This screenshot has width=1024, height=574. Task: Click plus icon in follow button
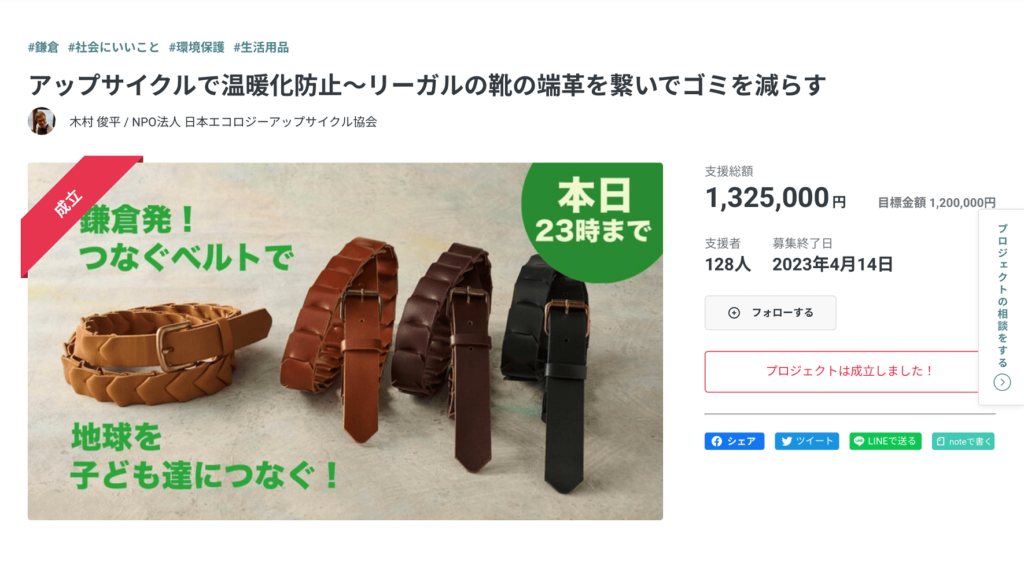click(734, 313)
